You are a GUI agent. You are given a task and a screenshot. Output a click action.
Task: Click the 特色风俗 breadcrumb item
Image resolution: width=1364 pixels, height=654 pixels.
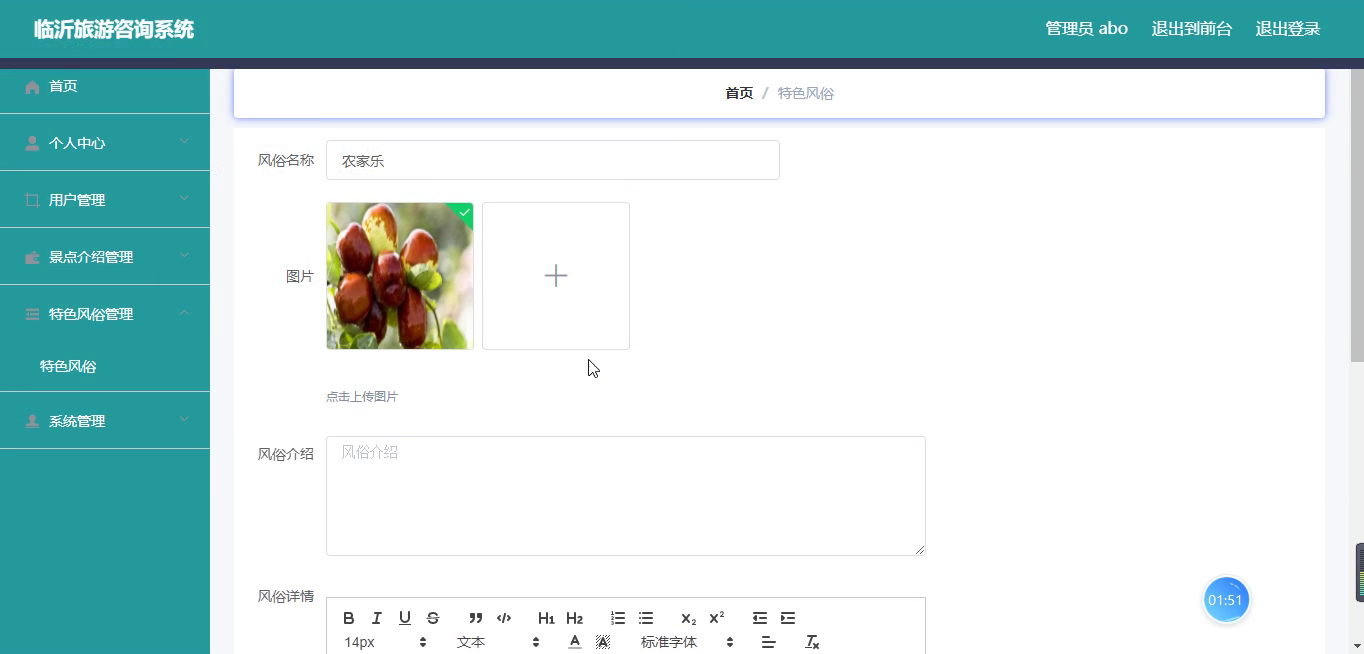coord(806,93)
